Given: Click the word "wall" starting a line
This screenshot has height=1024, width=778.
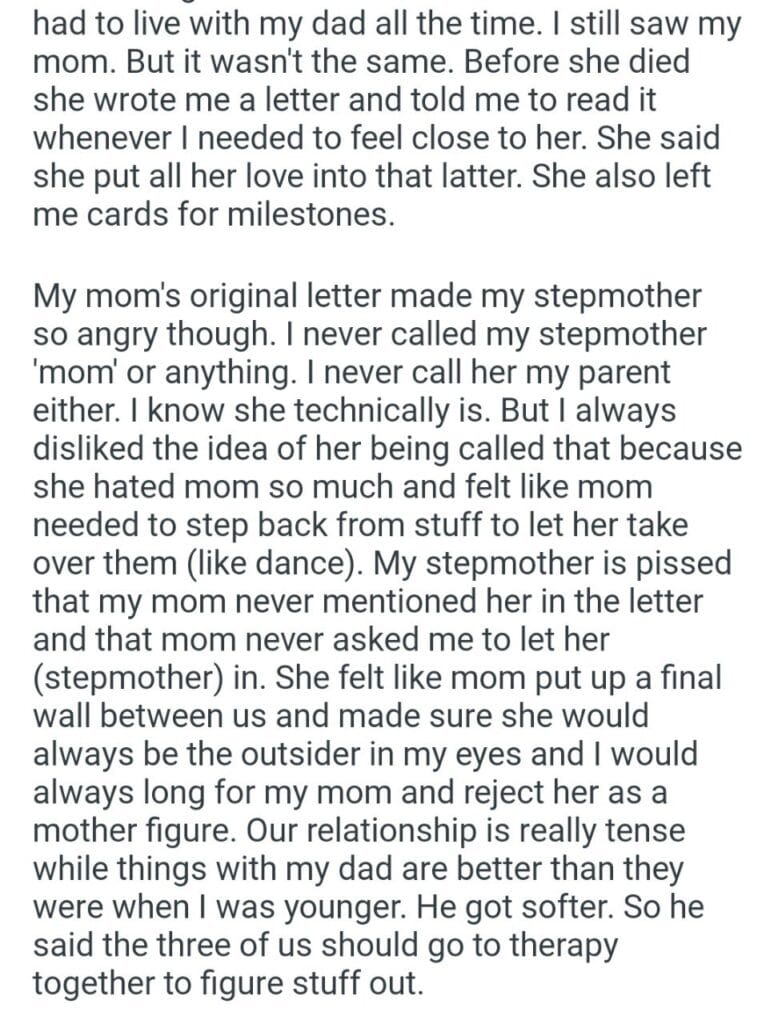Looking at the screenshot, I should click(x=62, y=714).
